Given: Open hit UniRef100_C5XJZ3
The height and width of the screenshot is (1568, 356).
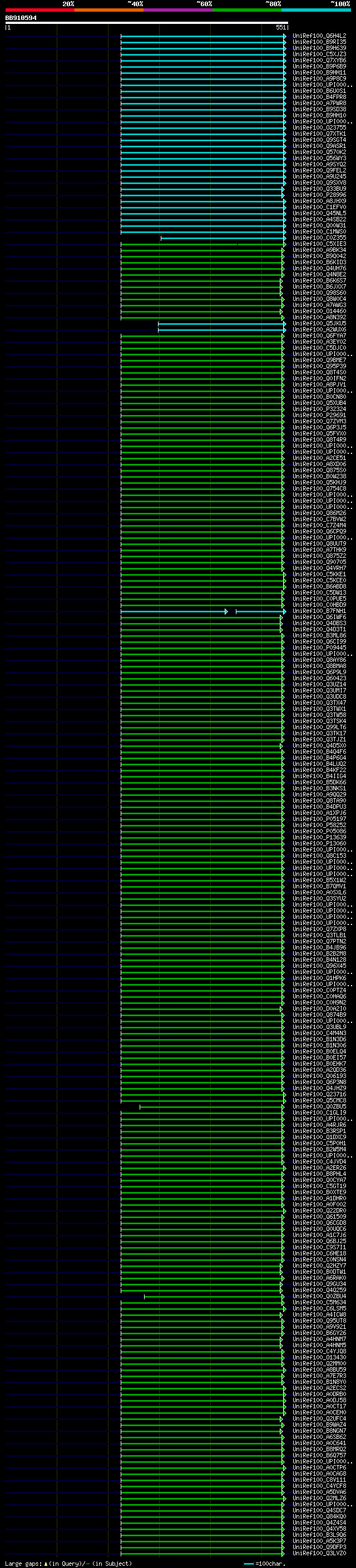Looking at the screenshot, I should tap(319, 54).
